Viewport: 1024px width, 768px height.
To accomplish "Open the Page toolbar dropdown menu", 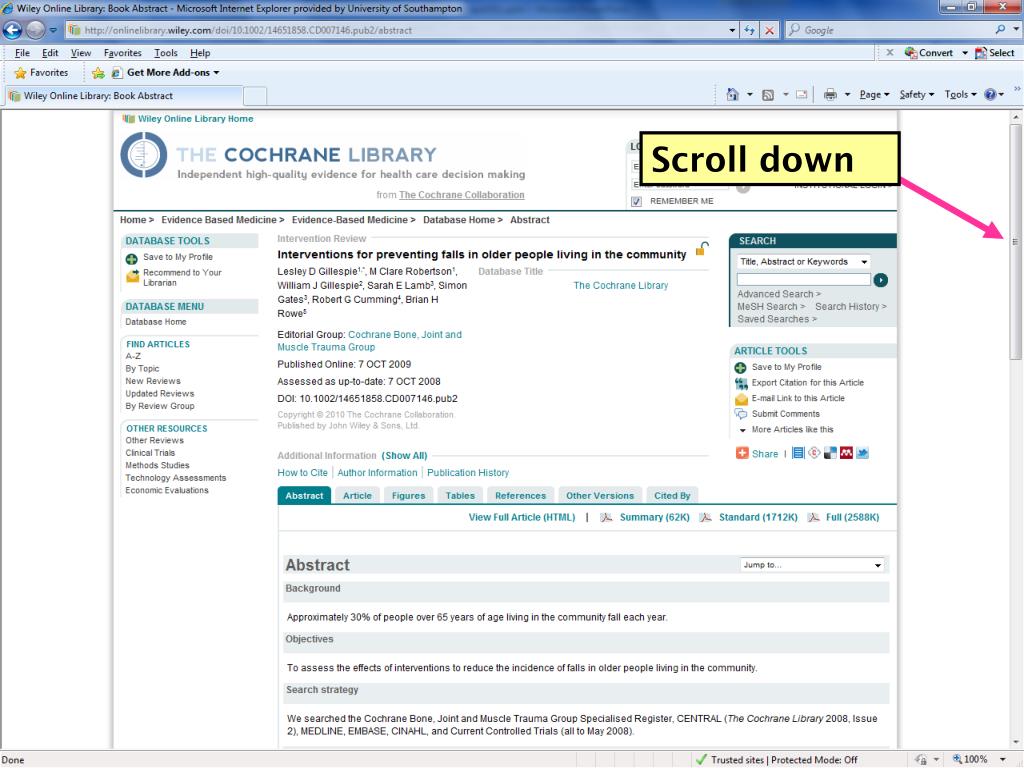I will 874,95.
